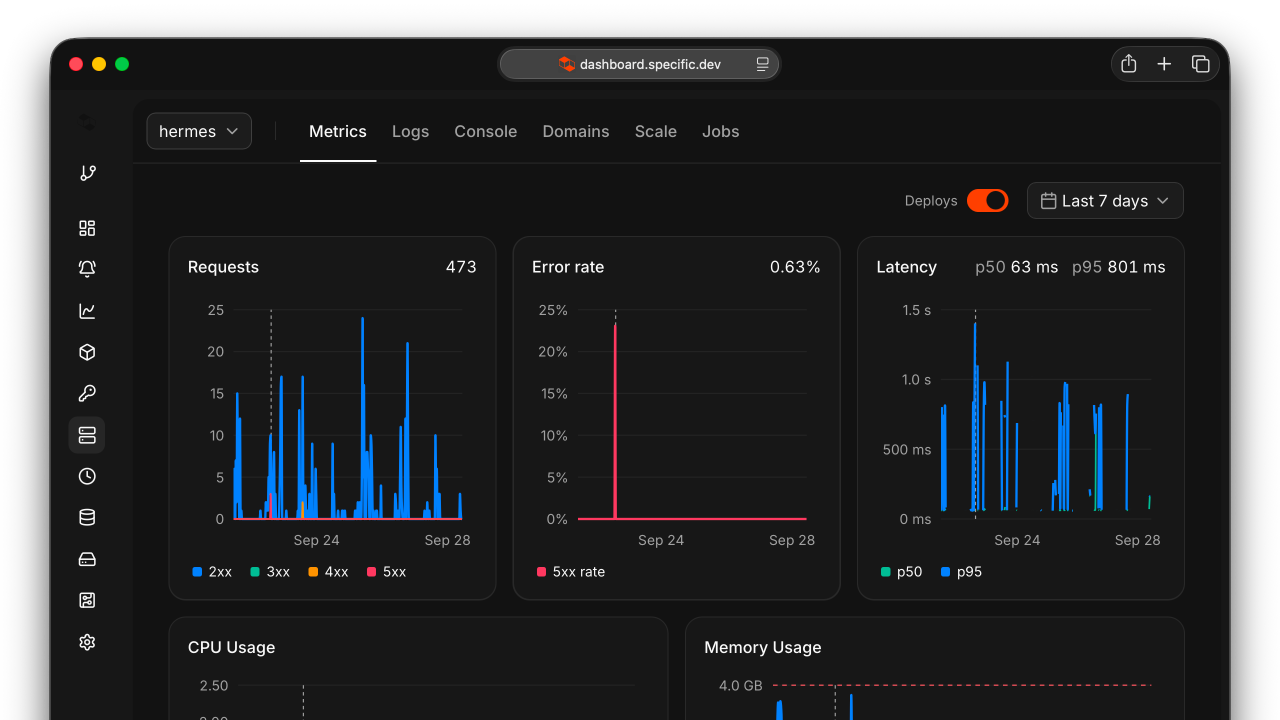1280x720 pixels.
Task: Click the Memory Usage card title
Action: pos(763,647)
